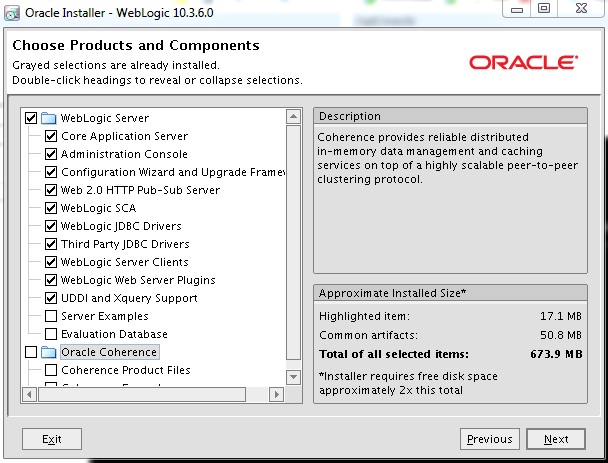Image resolution: width=608 pixels, height=463 pixels.
Task: Uncheck the WebLogic Server parent checkbox
Action: coord(31,118)
